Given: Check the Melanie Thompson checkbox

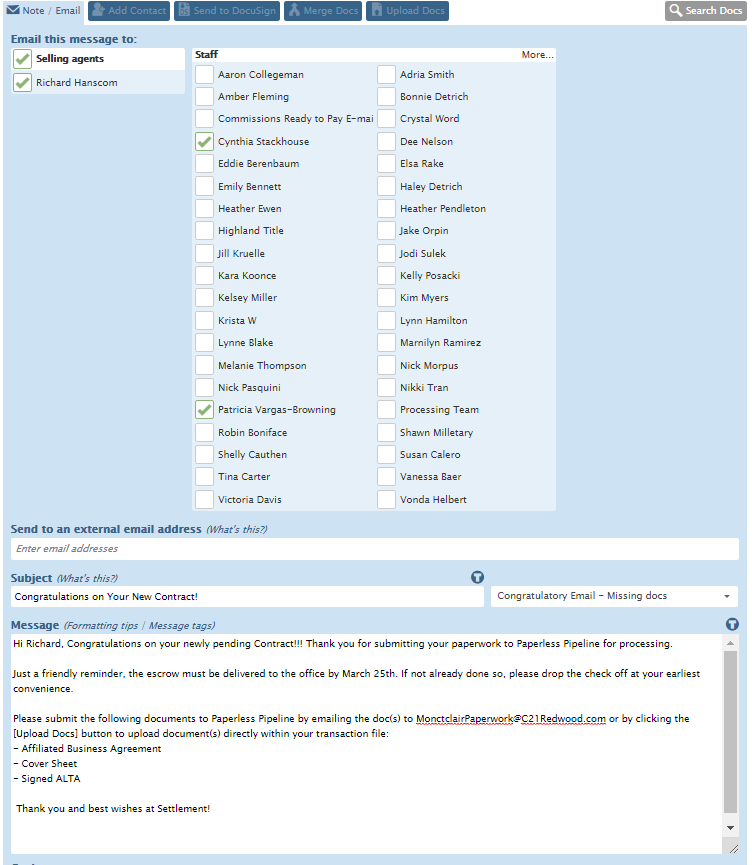Looking at the screenshot, I should pos(204,366).
